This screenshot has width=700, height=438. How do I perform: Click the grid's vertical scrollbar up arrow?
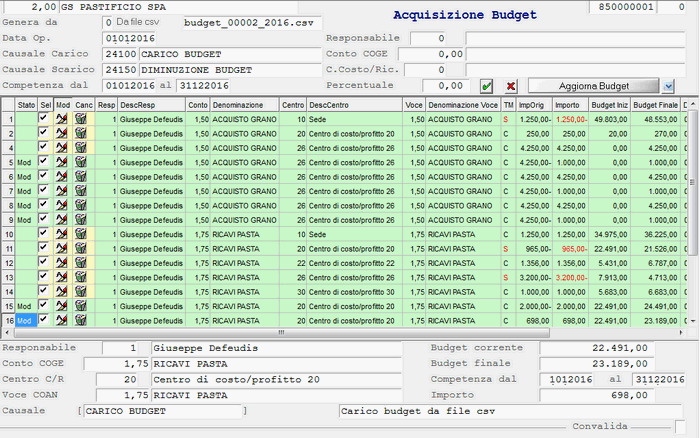(x=693, y=104)
